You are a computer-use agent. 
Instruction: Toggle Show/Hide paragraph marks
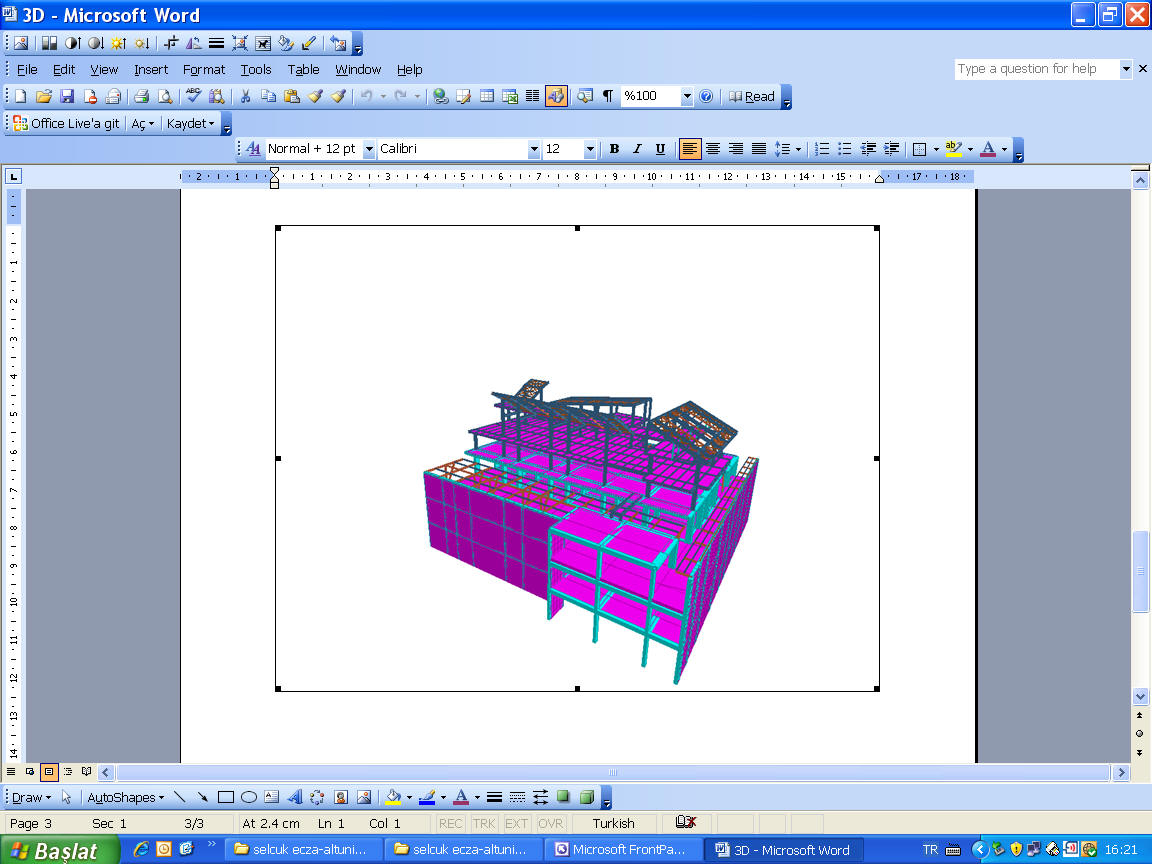pos(607,97)
